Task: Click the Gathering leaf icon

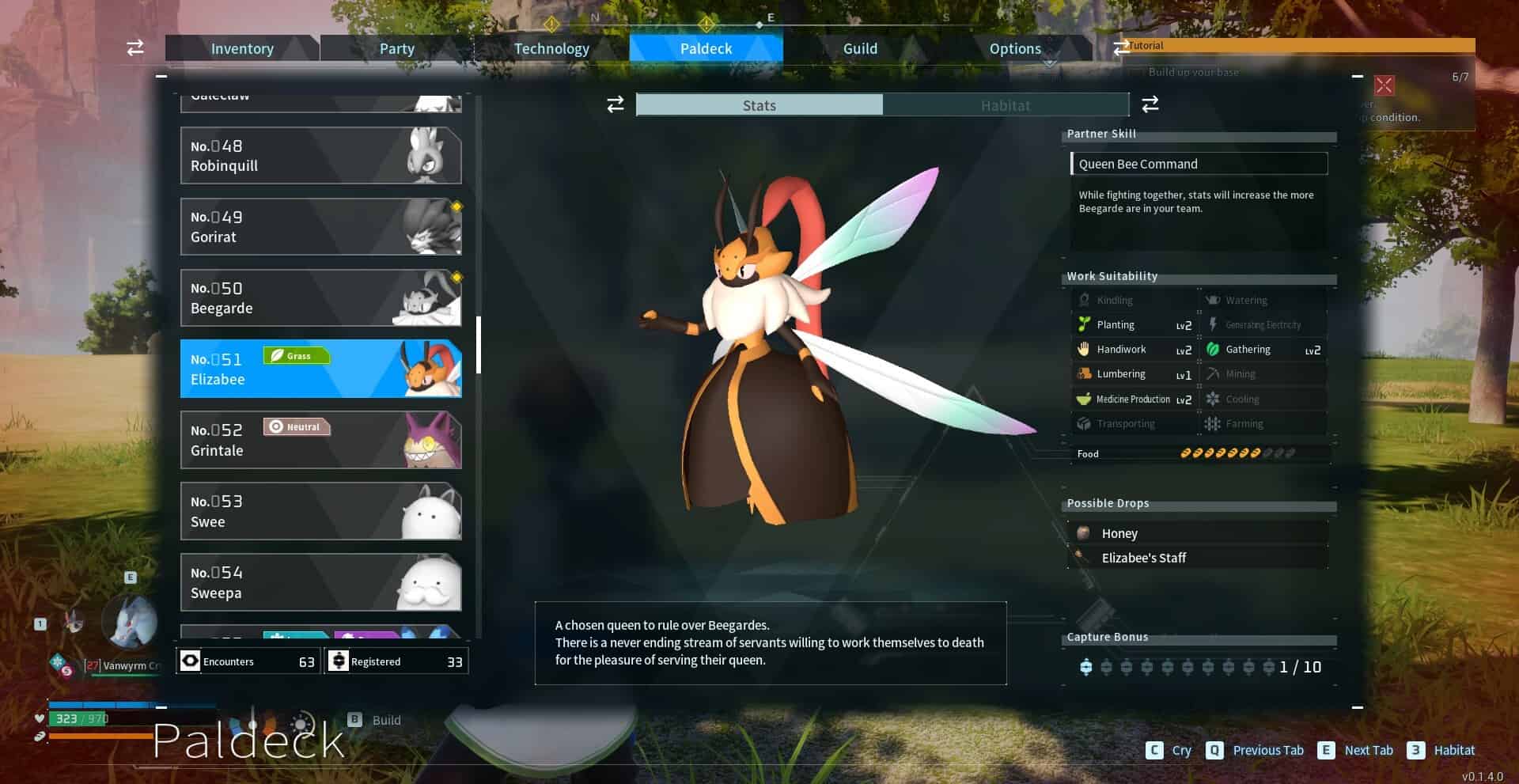Action: click(x=1213, y=349)
